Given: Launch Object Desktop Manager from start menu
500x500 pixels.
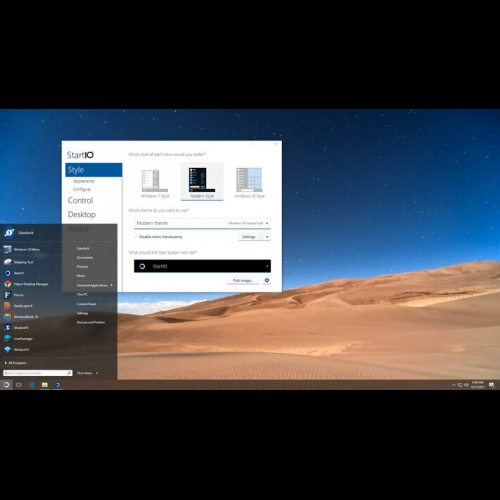Looking at the screenshot, I should pos(26,284).
